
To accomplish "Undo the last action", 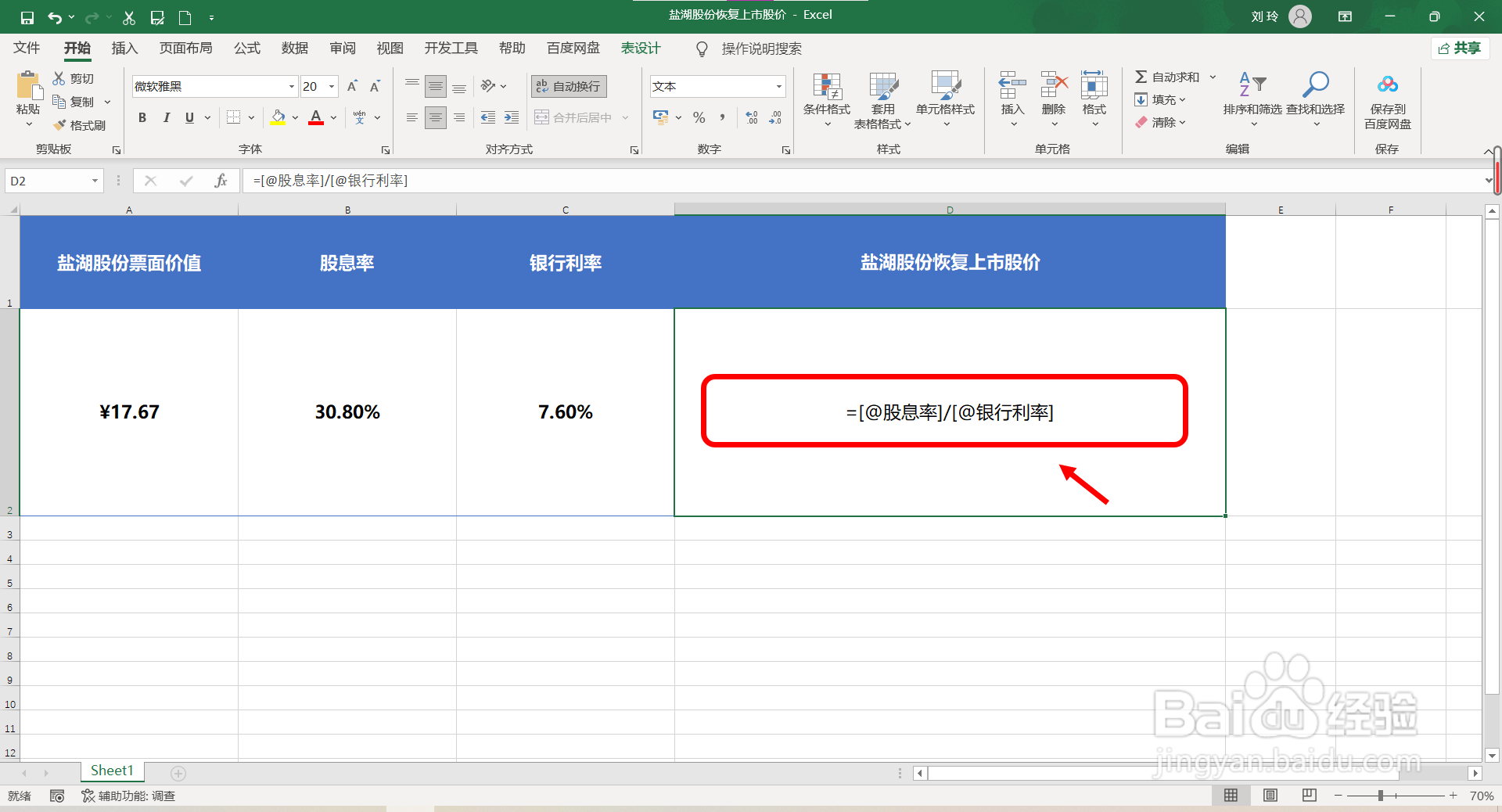I will tap(54, 17).
